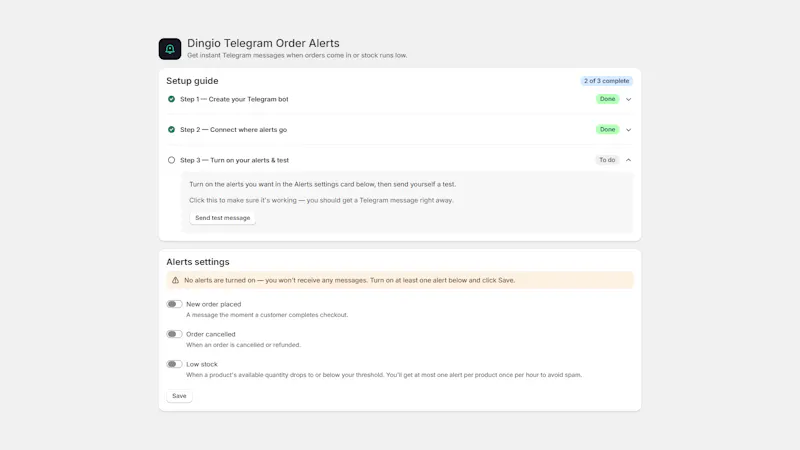The image size is (800, 450).
Task: Expand Step 1 with its chevron
Action: pos(629,99)
